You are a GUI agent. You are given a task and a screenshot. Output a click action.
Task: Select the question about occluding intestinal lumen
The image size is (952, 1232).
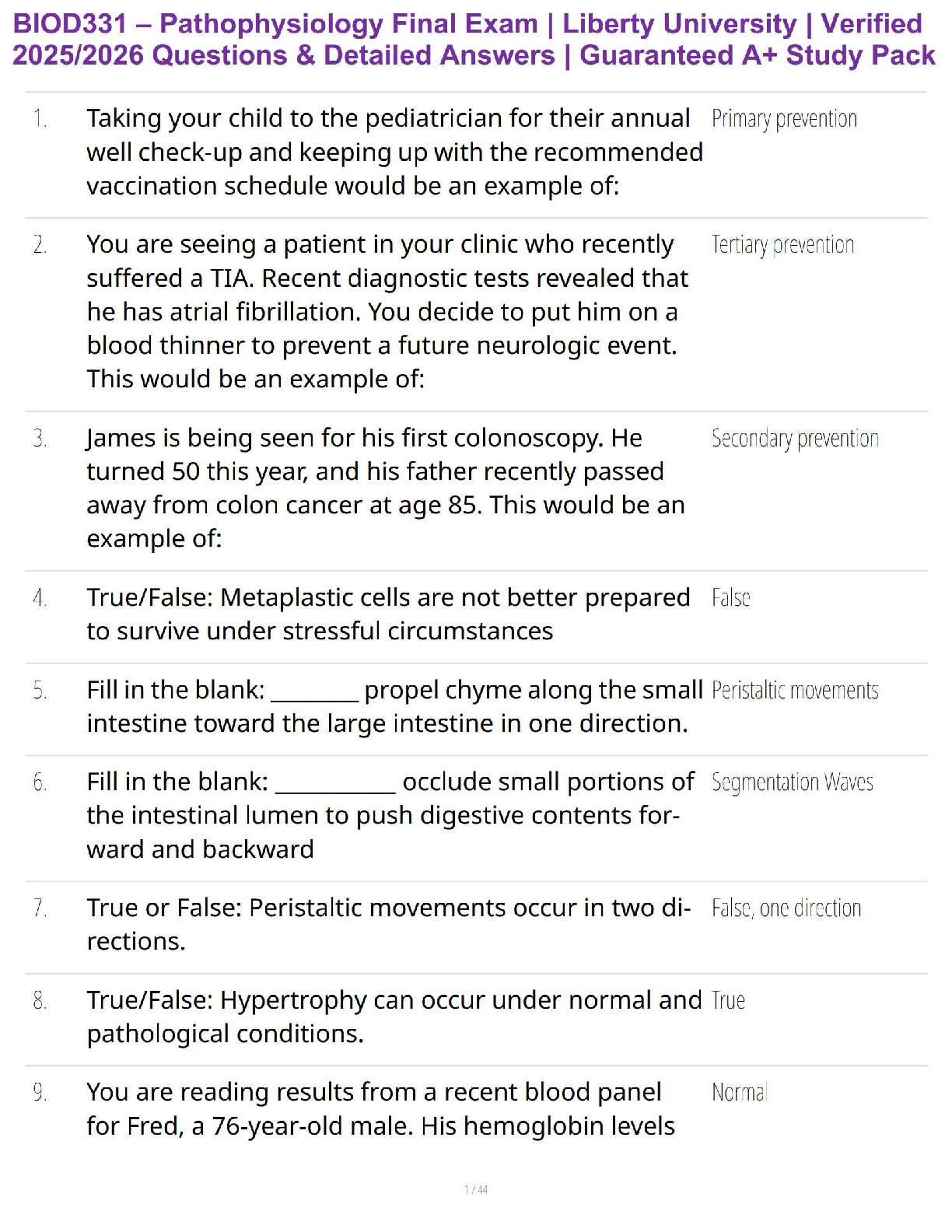point(390,816)
